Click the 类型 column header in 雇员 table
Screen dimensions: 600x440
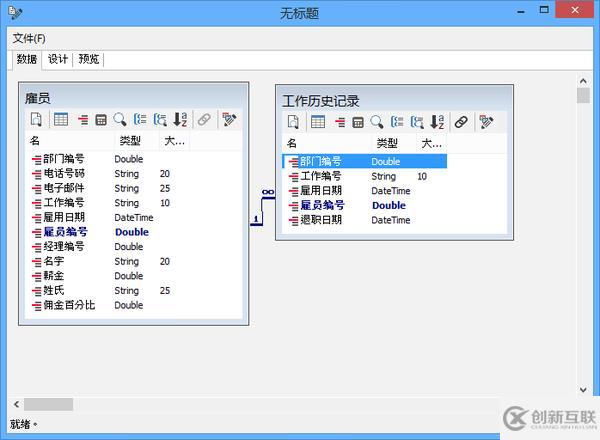tap(137, 141)
